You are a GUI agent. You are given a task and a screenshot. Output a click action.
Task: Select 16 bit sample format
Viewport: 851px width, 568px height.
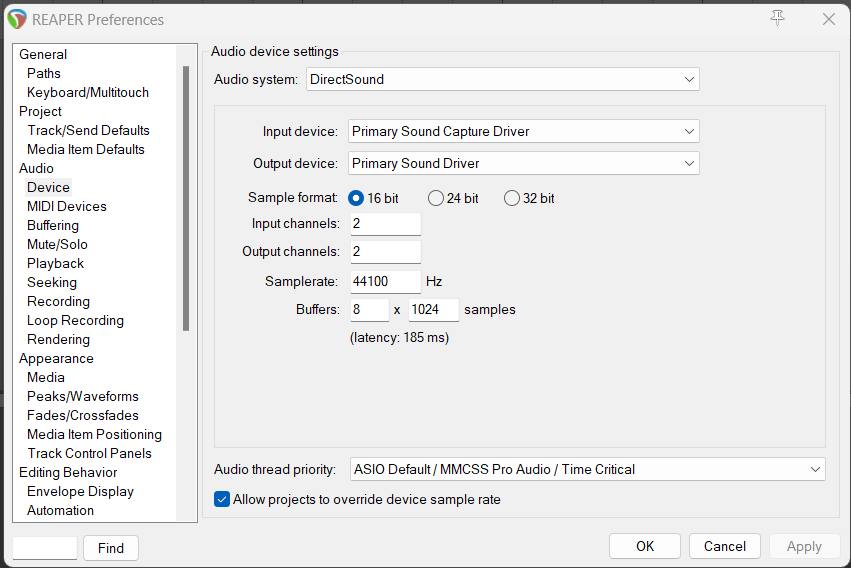coord(373,198)
